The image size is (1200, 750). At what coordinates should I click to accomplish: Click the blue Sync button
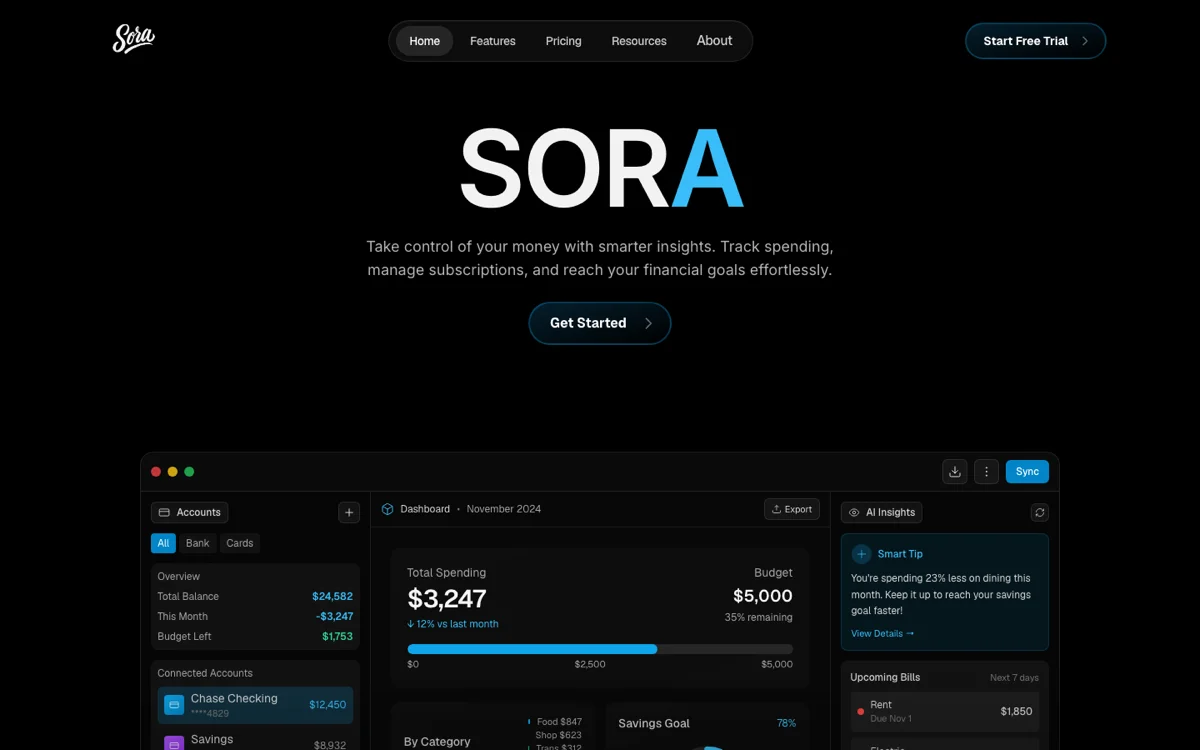[1027, 471]
